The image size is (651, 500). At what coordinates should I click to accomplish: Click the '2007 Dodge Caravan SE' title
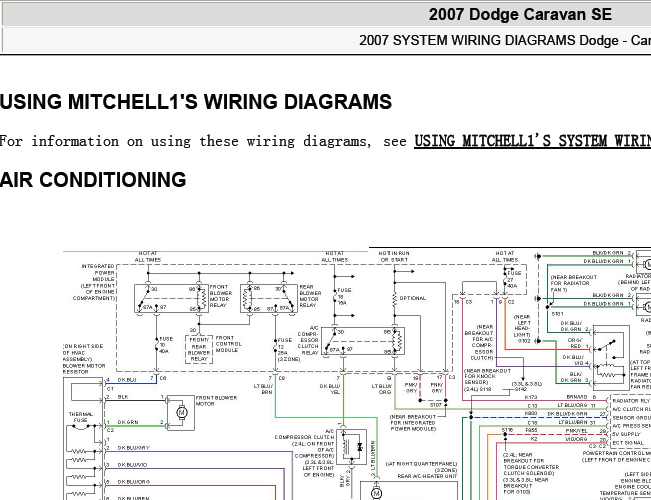(520, 15)
